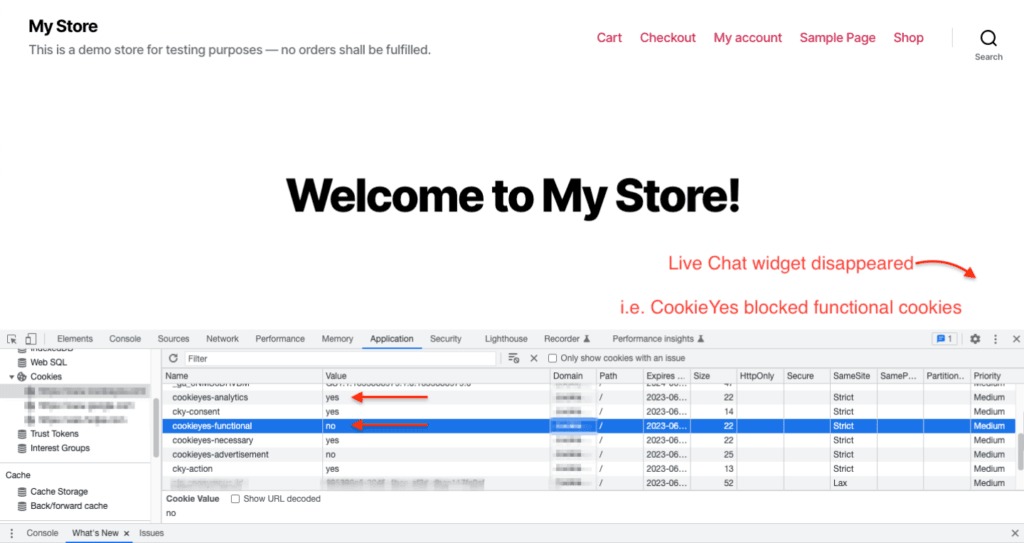
Task: Switch to the drawer Console tab
Action: pyautogui.click(x=42, y=533)
